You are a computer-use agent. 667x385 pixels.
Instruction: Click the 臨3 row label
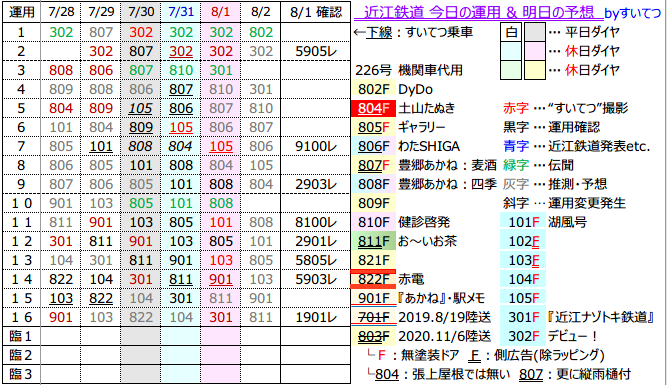[21, 374]
